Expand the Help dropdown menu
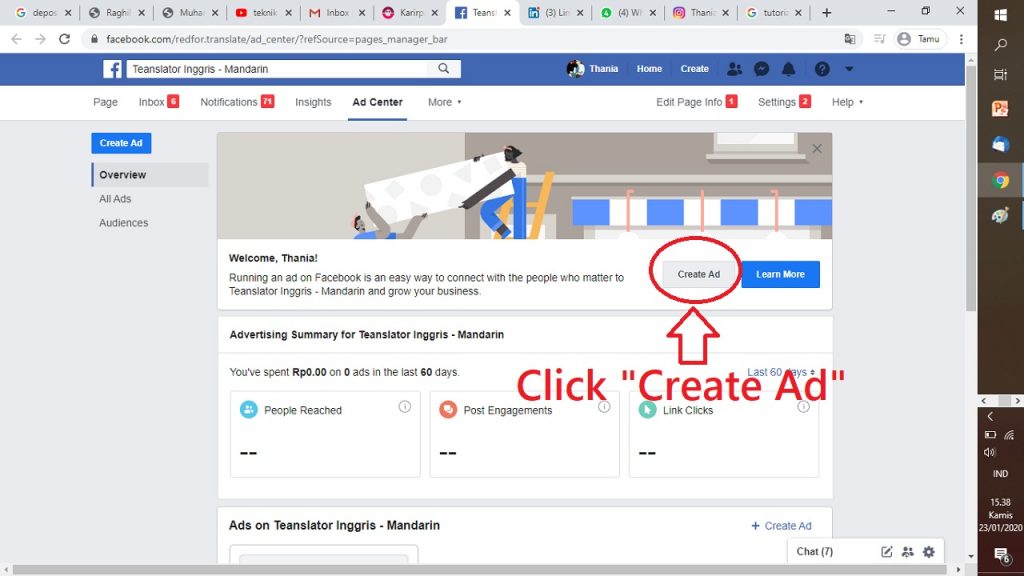 click(x=847, y=102)
